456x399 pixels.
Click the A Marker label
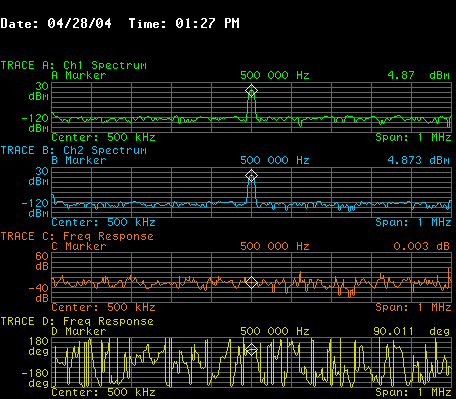(x=79, y=75)
